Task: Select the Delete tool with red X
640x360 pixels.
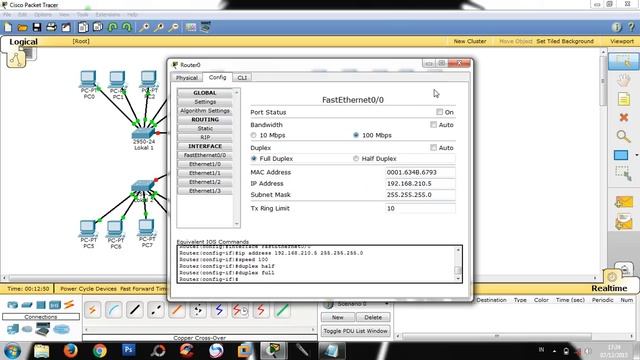Action: [623, 118]
